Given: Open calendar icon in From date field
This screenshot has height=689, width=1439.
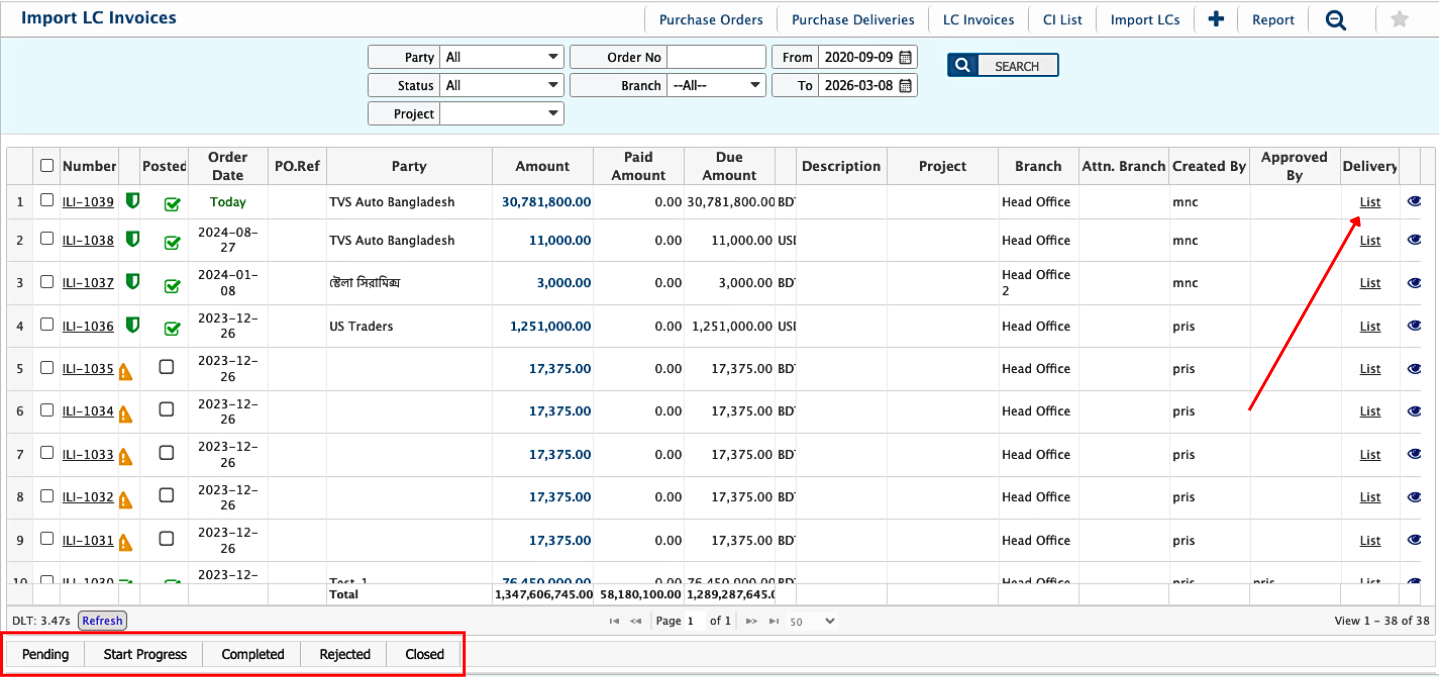Looking at the screenshot, I should tap(906, 57).
